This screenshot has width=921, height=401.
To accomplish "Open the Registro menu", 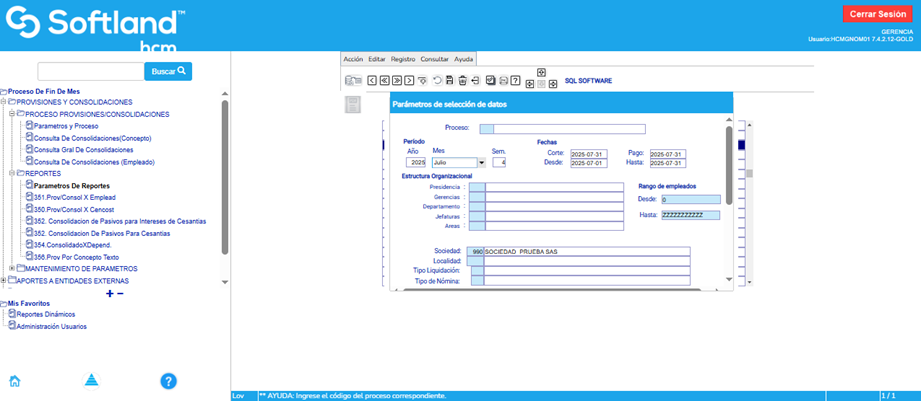I will coord(402,59).
